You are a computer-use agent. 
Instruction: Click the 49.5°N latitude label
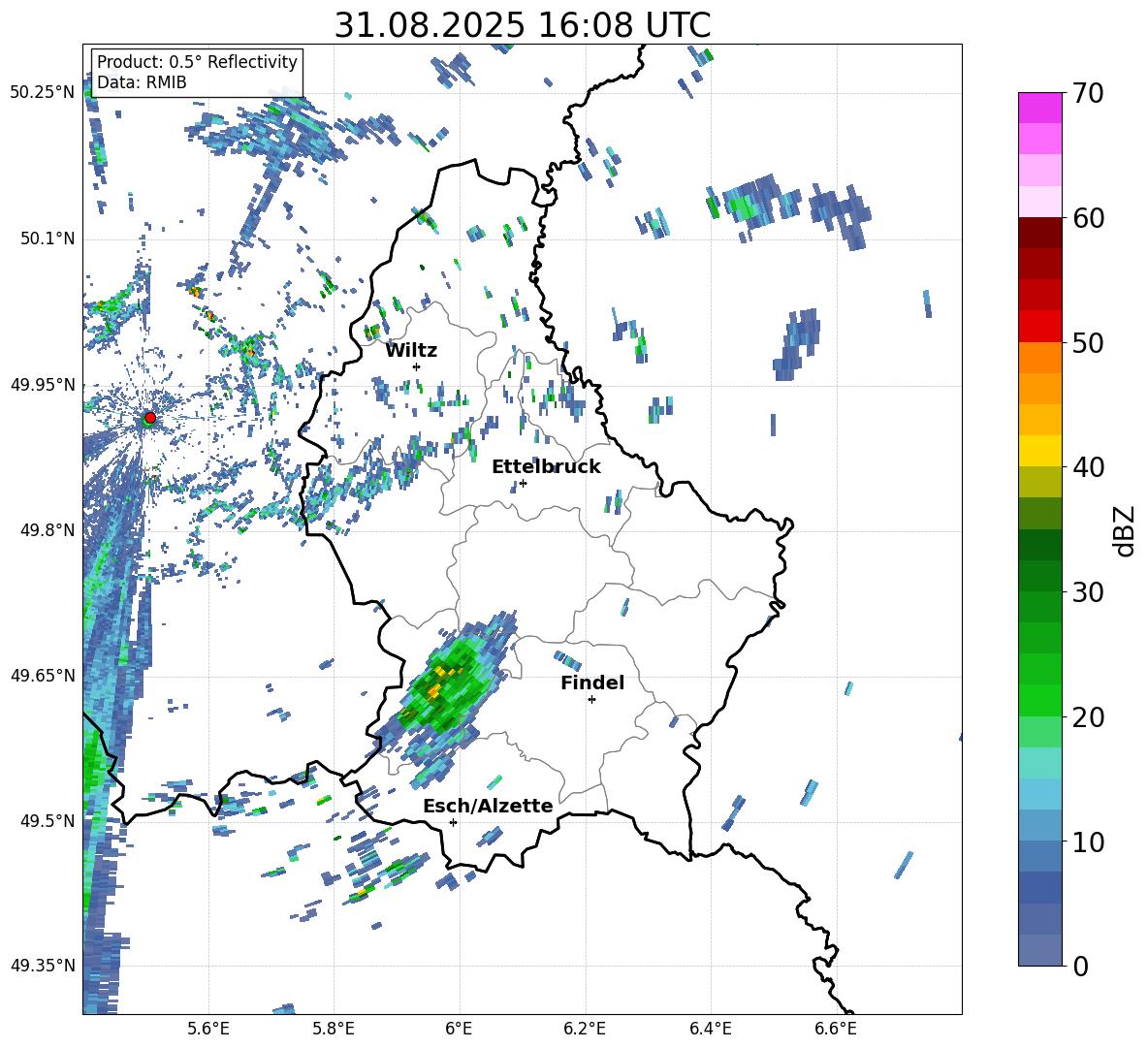(47, 820)
